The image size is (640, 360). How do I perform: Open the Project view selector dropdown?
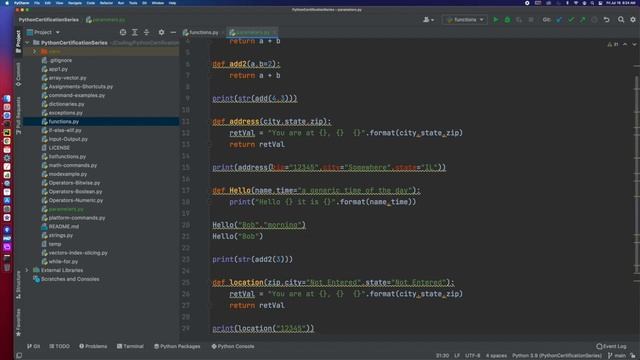43,32
